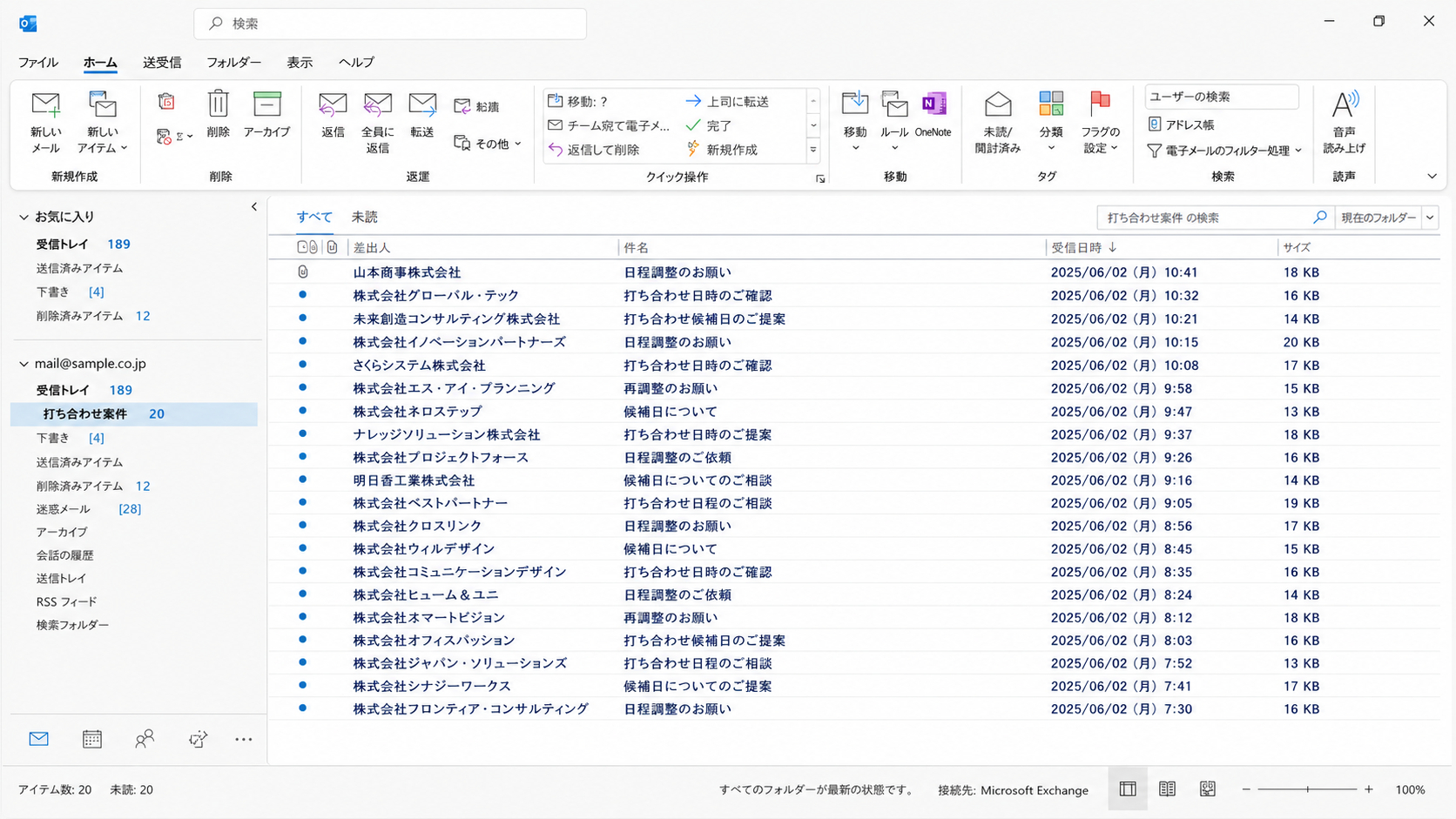Screen dimensions: 1456x819
Task: Open フラグの設定 flag icon
Action: click(x=1100, y=104)
